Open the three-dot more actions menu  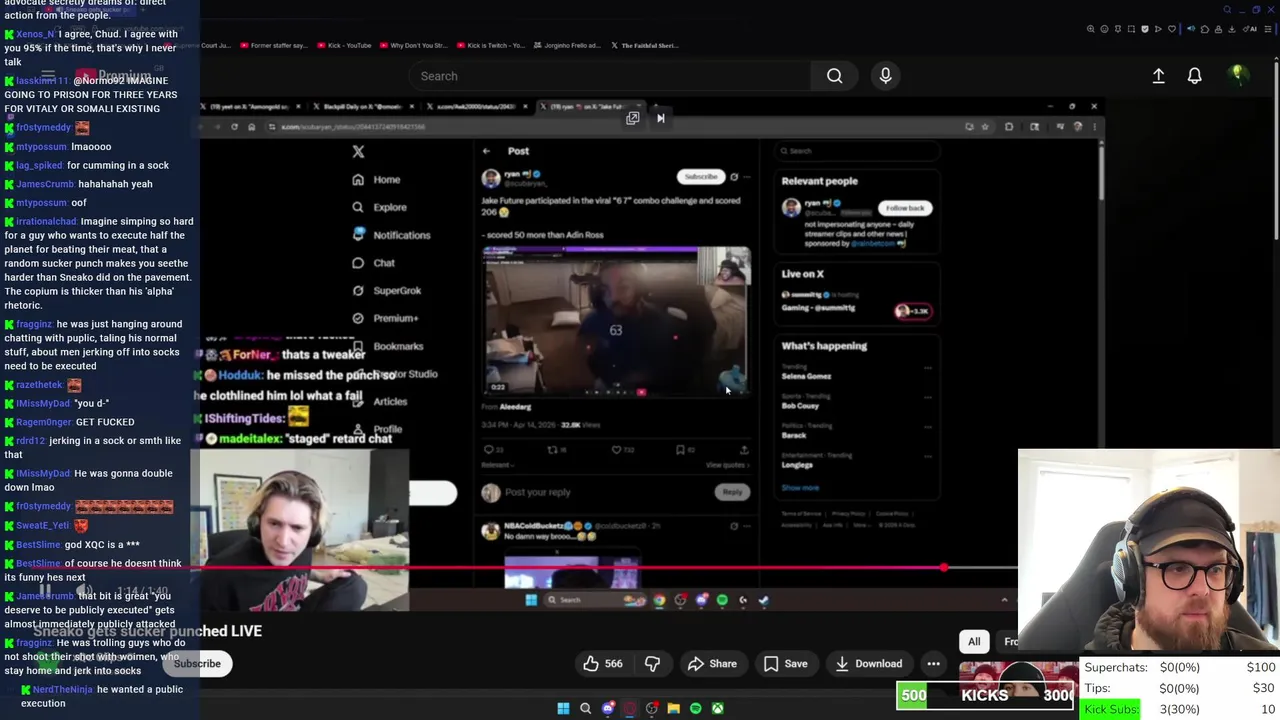933,664
